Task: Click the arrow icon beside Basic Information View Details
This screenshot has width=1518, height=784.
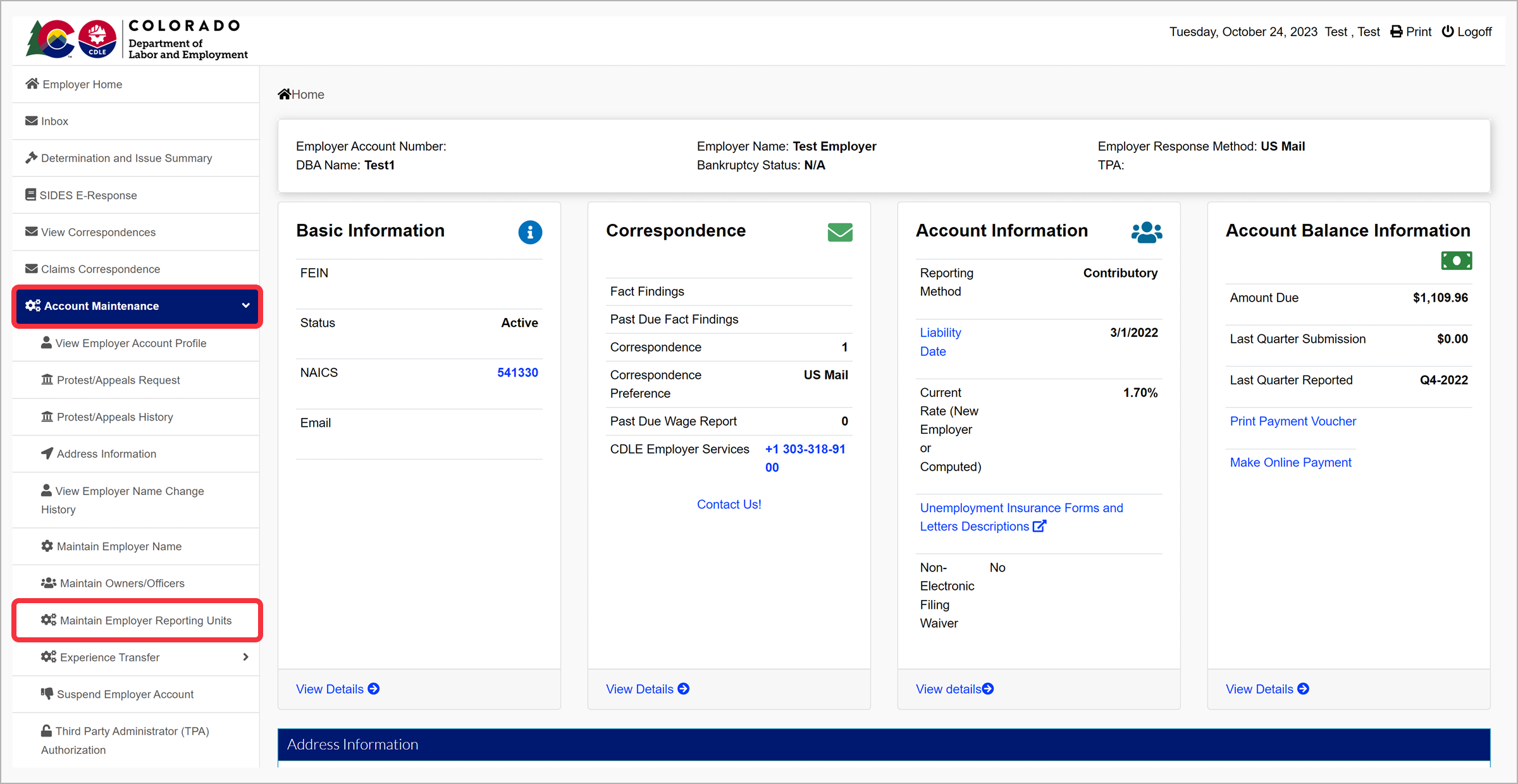Action: coord(374,689)
